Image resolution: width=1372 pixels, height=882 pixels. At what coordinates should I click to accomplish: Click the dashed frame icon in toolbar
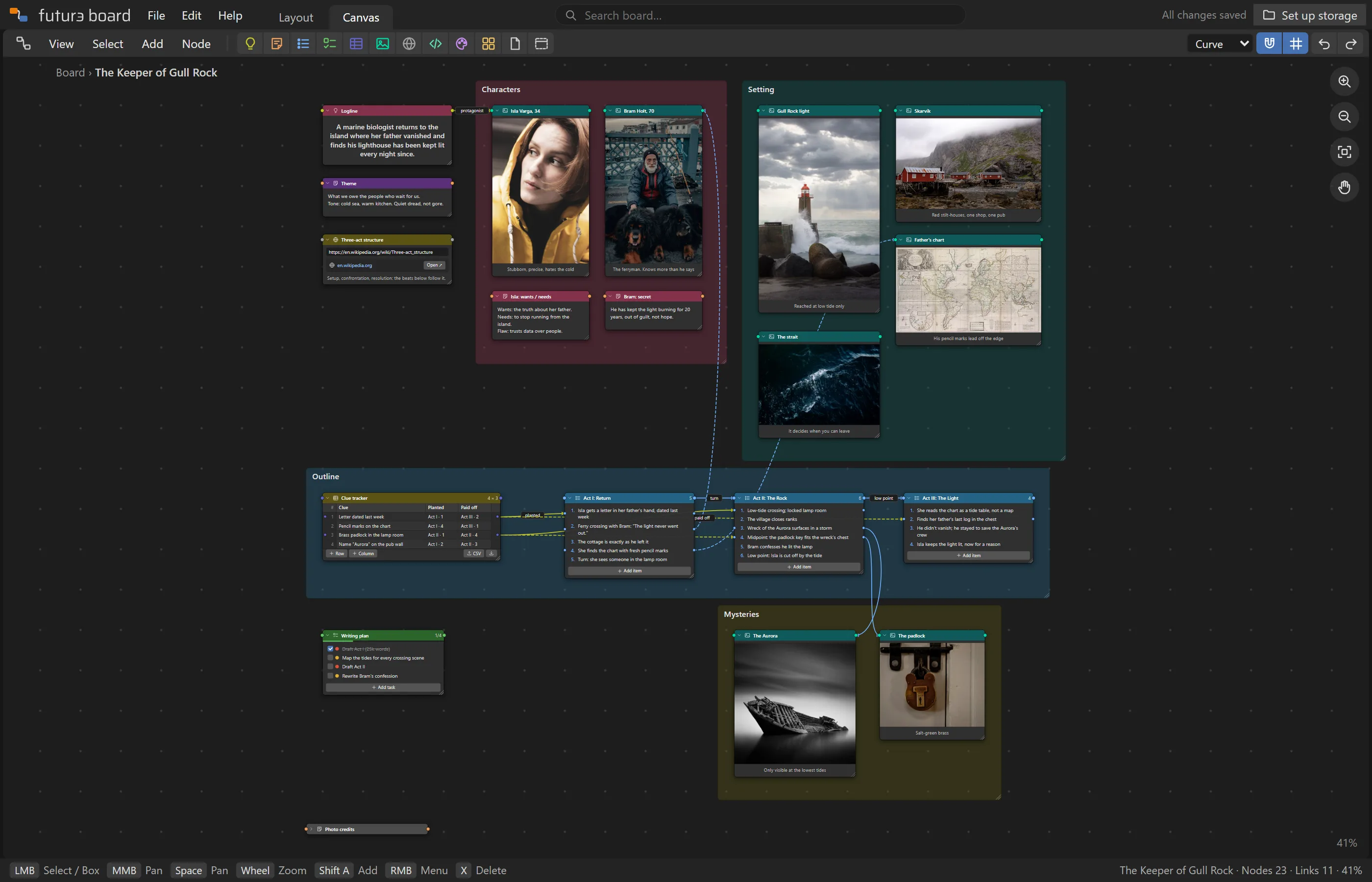541,44
